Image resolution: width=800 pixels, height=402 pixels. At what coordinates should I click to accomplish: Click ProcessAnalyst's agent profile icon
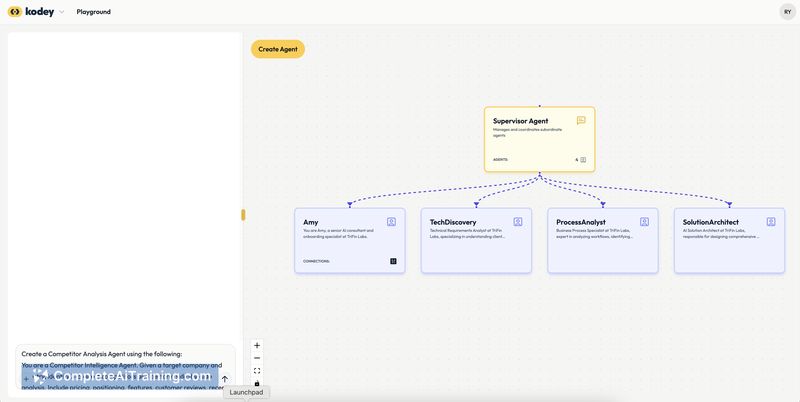pyautogui.click(x=644, y=222)
